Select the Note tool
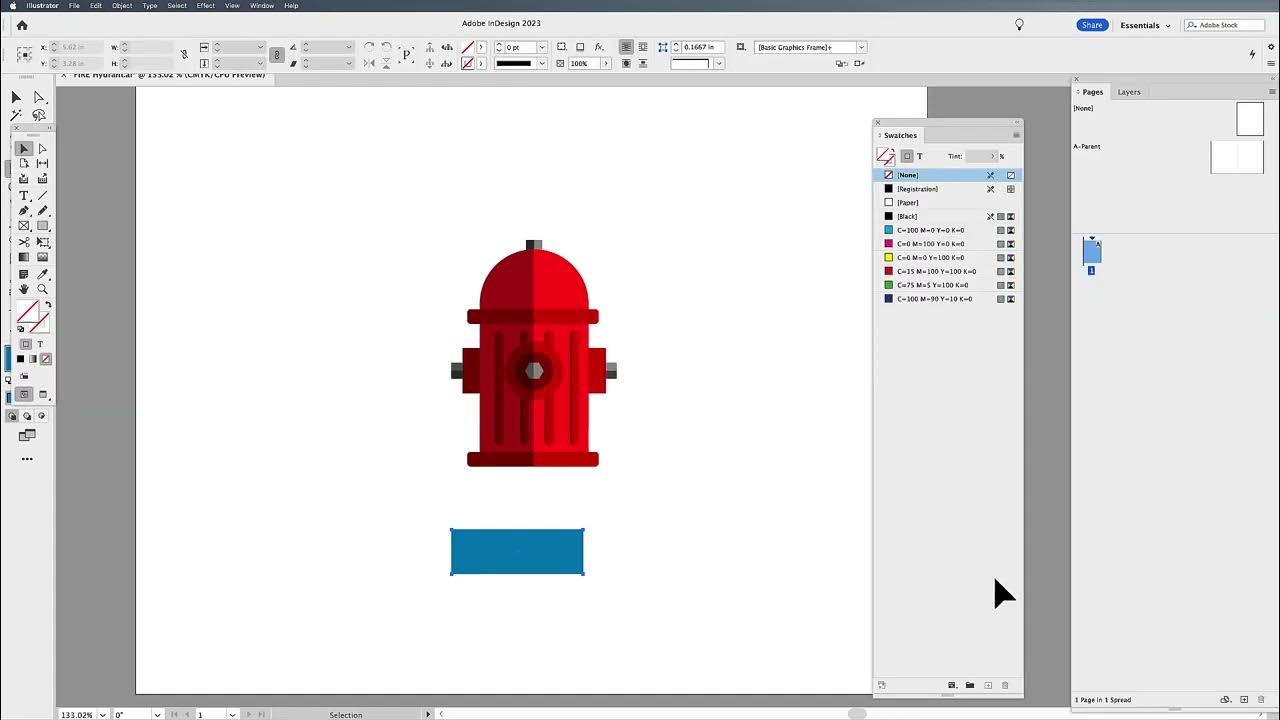Image resolution: width=1280 pixels, height=720 pixels. (x=24, y=274)
